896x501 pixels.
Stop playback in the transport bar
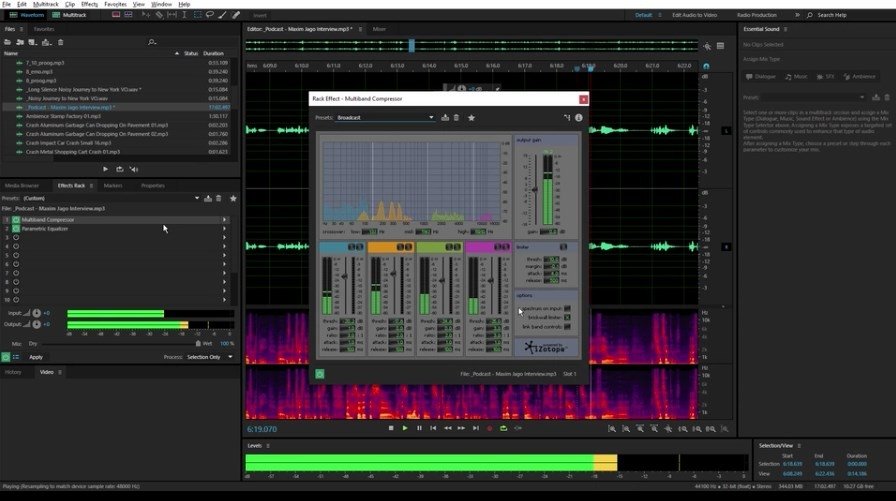[x=391, y=428]
